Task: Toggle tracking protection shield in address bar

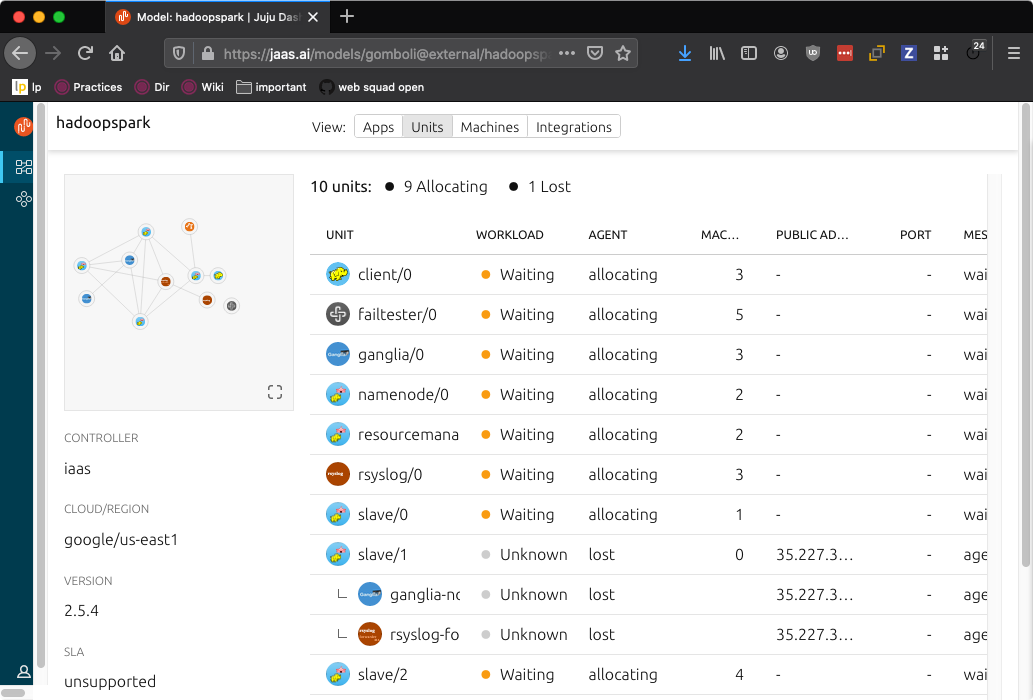Action: coord(181,53)
